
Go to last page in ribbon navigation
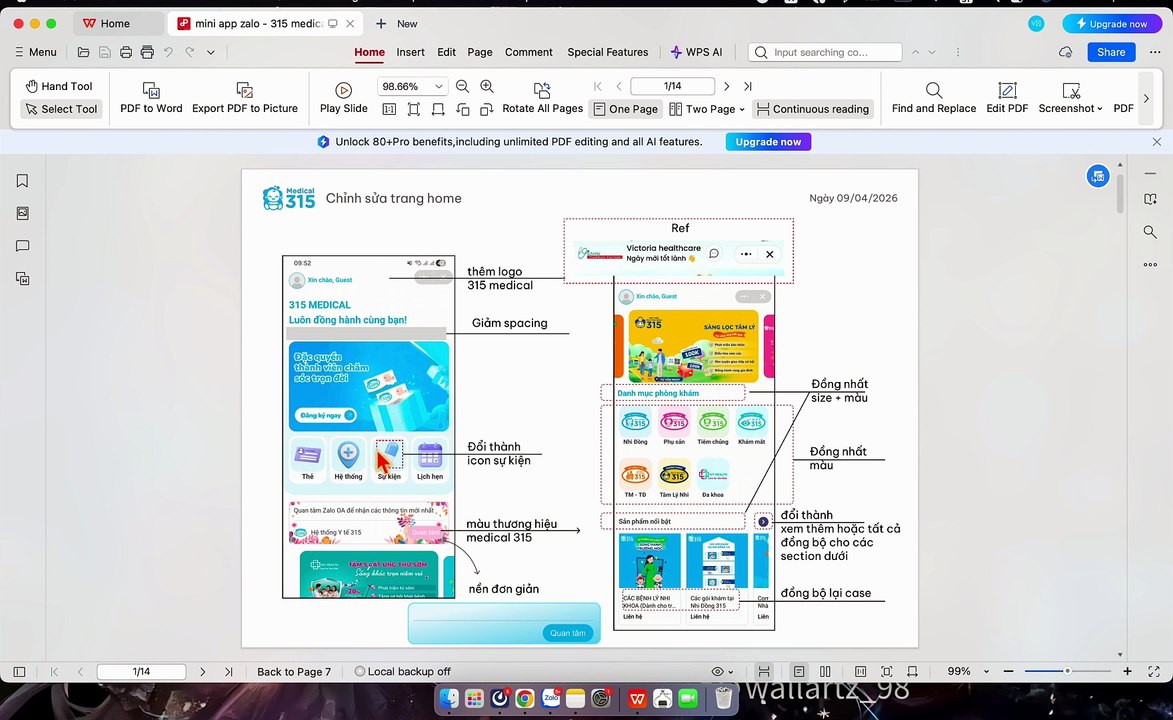pyautogui.click(x=747, y=87)
